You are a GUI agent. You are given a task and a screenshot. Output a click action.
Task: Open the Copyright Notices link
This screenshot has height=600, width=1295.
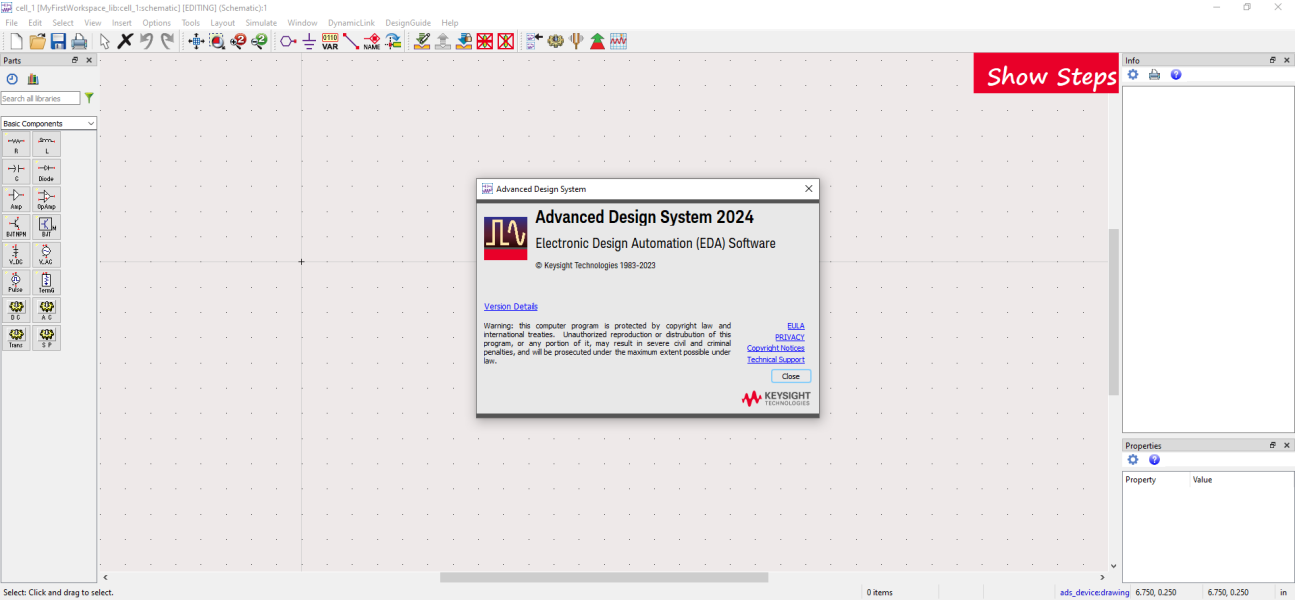click(776, 348)
